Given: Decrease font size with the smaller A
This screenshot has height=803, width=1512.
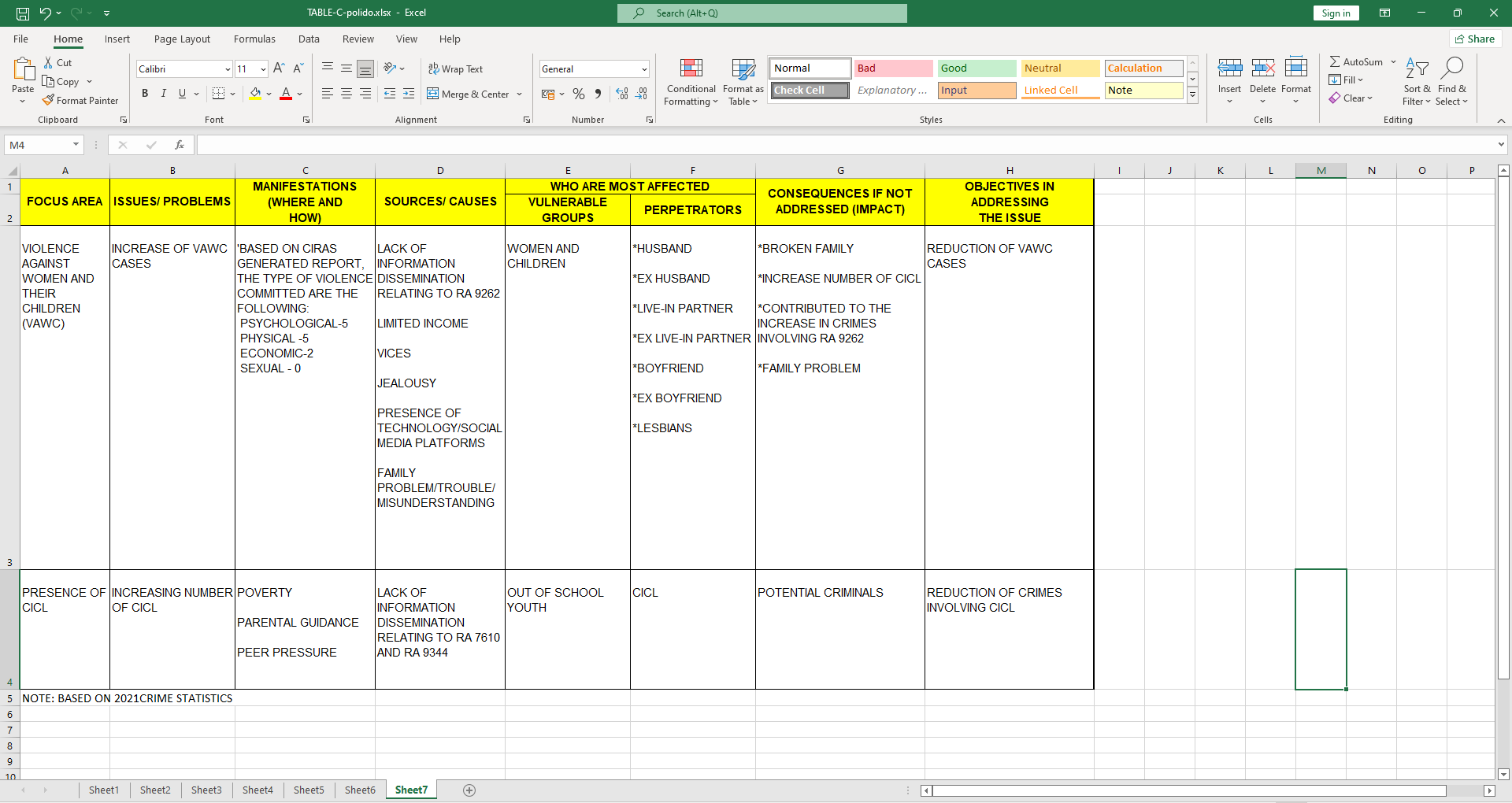Looking at the screenshot, I should point(298,69).
